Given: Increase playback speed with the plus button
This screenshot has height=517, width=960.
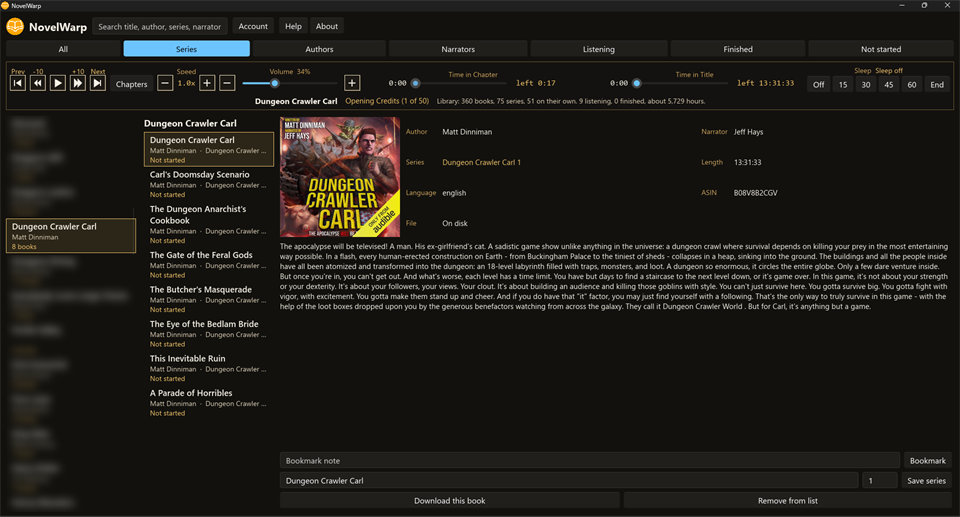Looking at the screenshot, I should [208, 83].
